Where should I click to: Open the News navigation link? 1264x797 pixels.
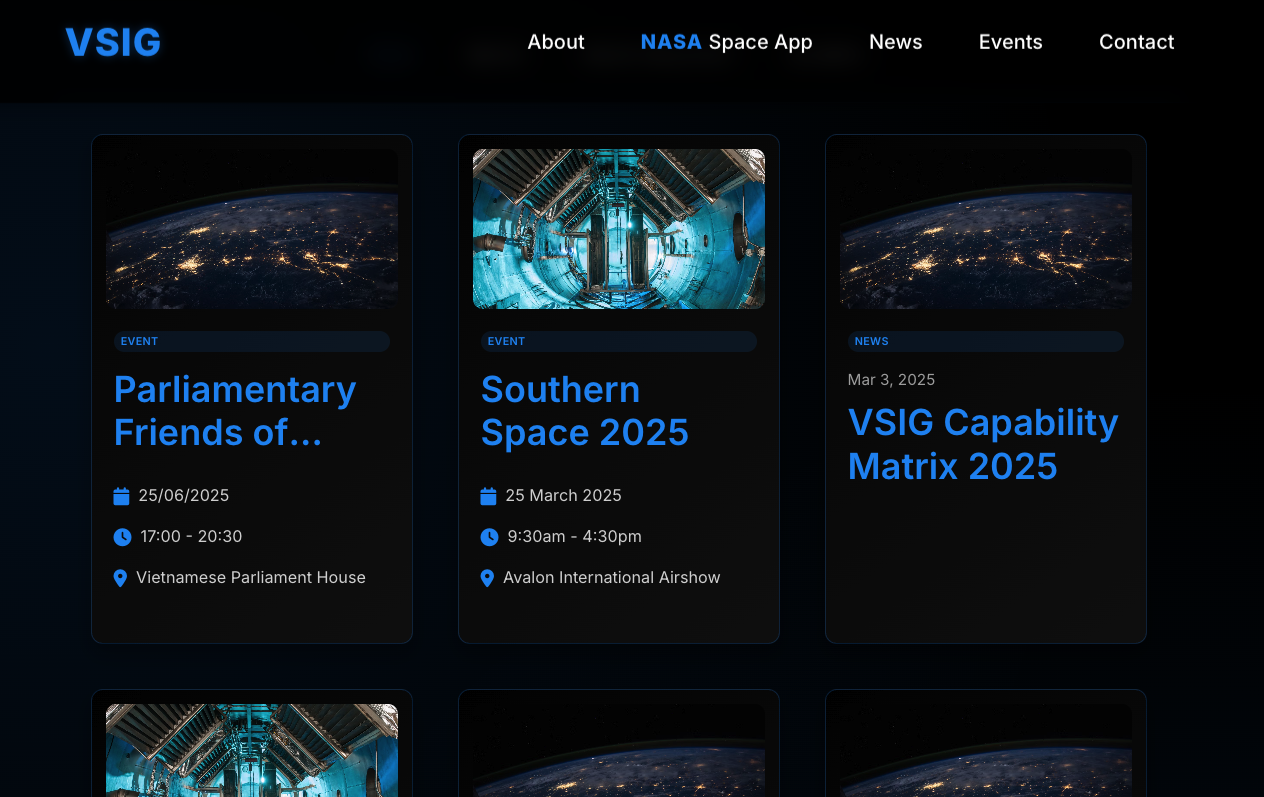(895, 42)
